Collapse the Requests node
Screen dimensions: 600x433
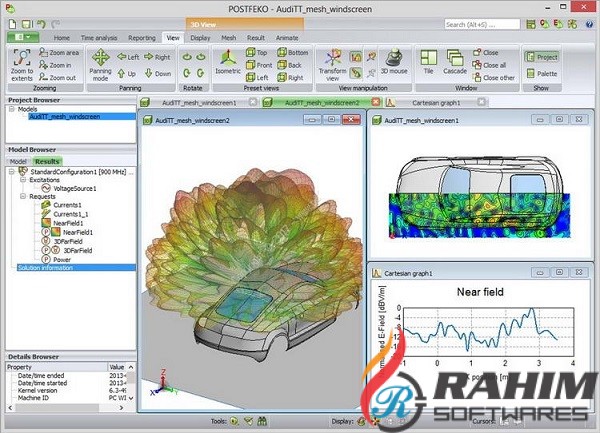click(23, 196)
